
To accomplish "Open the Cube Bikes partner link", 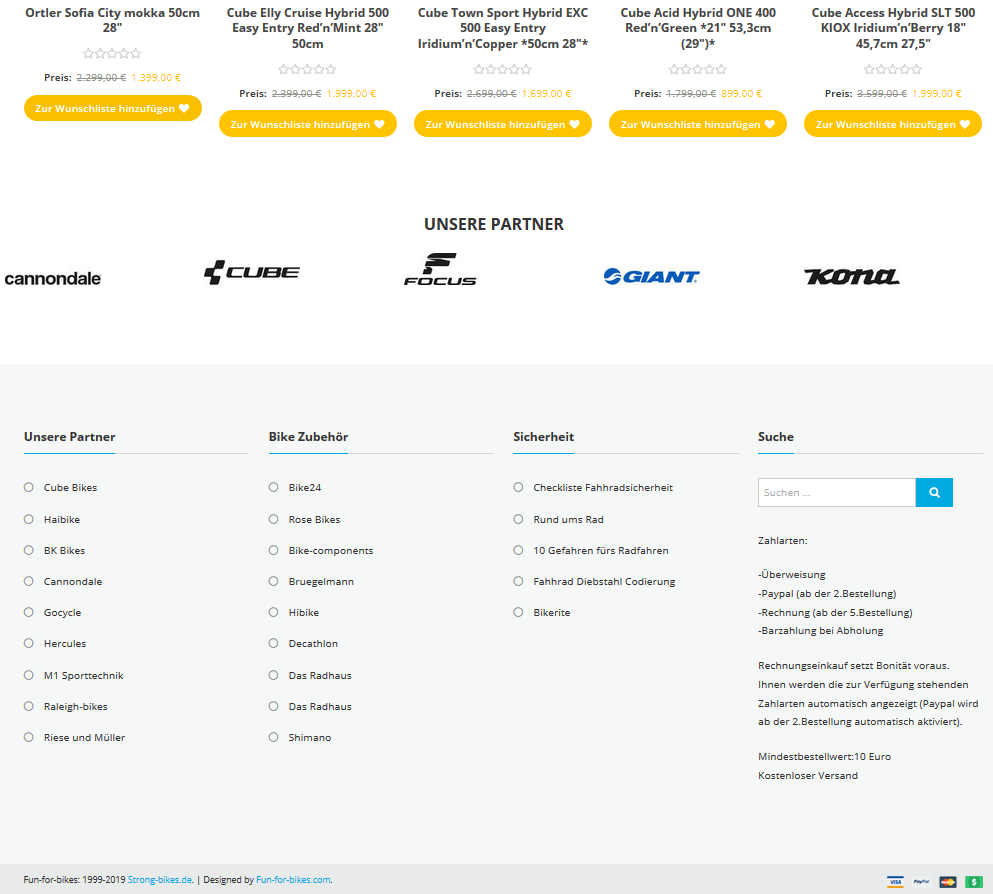I will [x=70, y=488].
